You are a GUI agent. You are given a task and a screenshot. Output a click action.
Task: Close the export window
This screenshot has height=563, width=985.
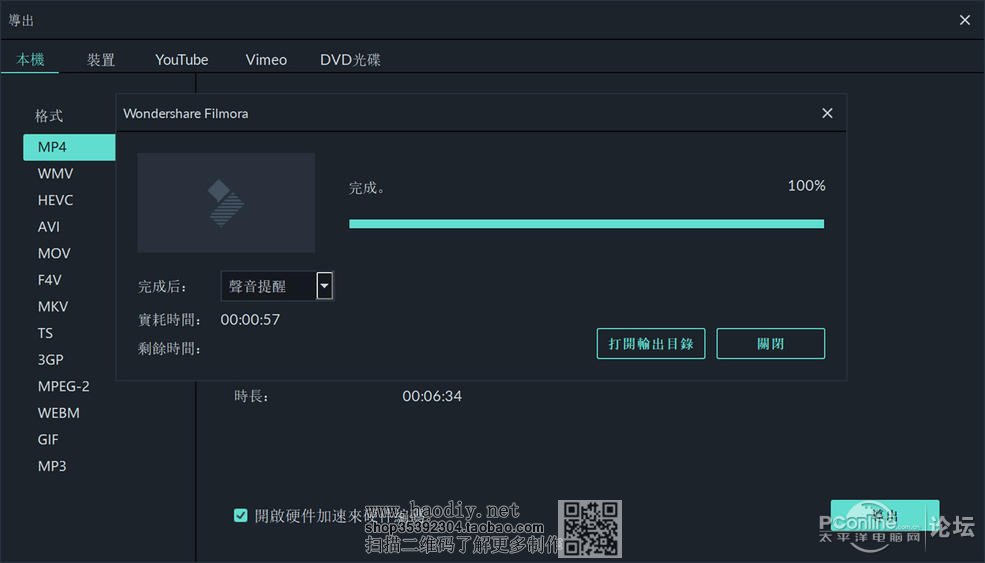(964, 20)
